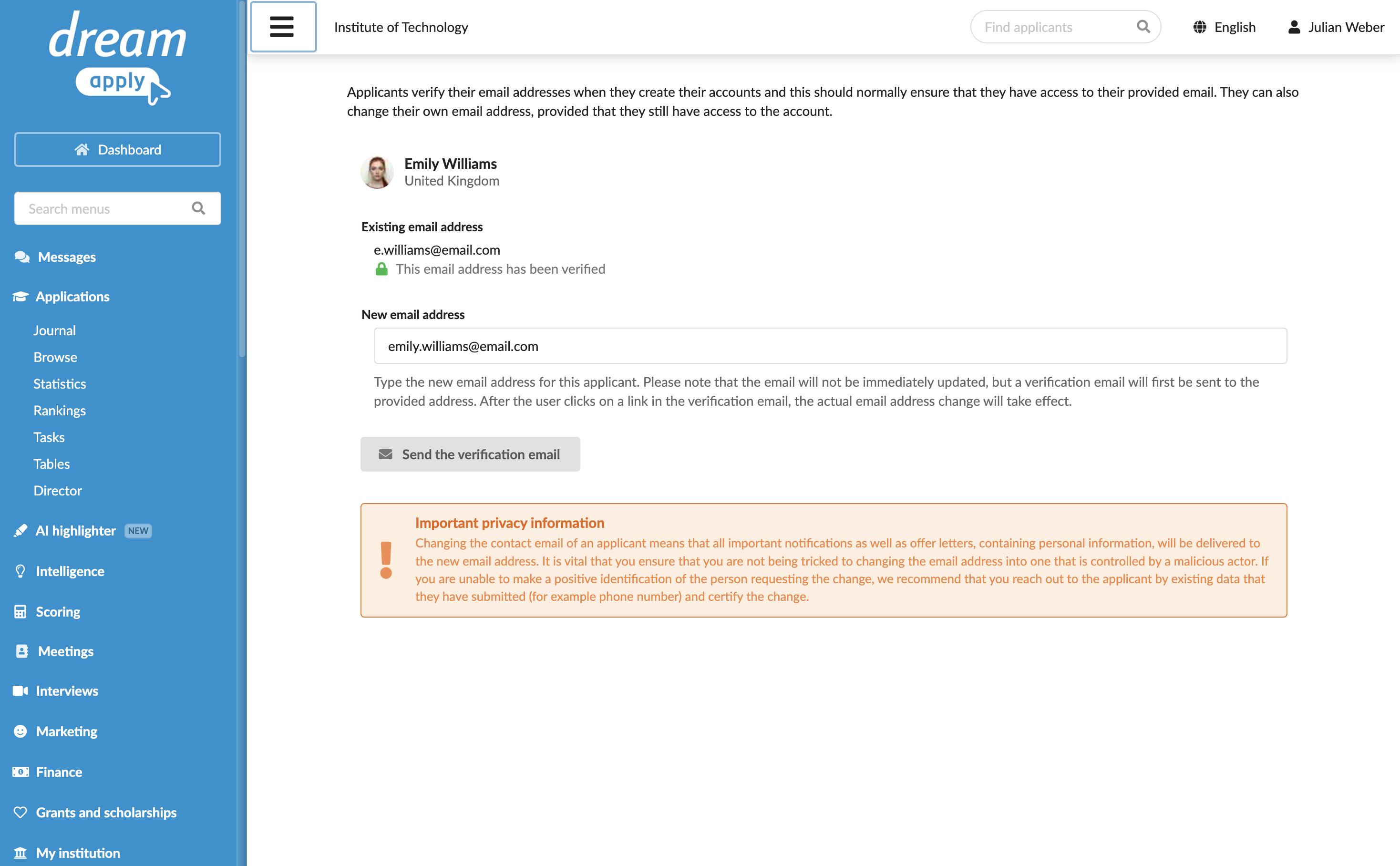Open Tasks under Applications
Image resolution: width=1400 pixels, height=866 pixels.
[49, 437]
